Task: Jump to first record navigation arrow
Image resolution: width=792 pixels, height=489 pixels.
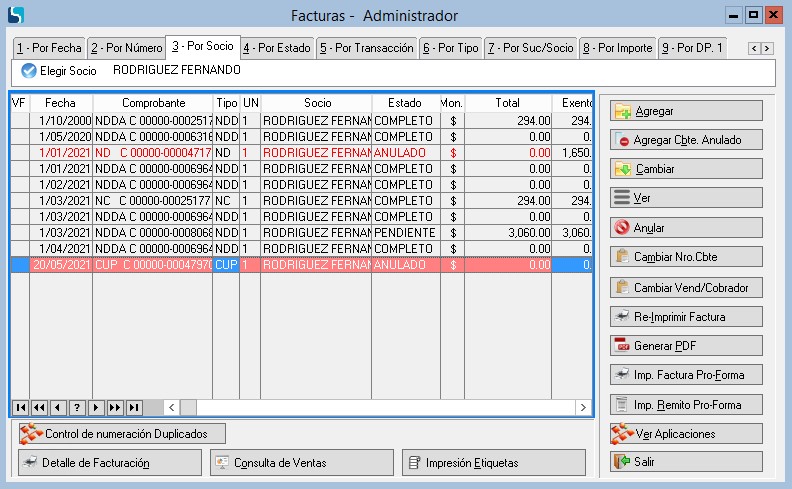Action: click(20, 407)
